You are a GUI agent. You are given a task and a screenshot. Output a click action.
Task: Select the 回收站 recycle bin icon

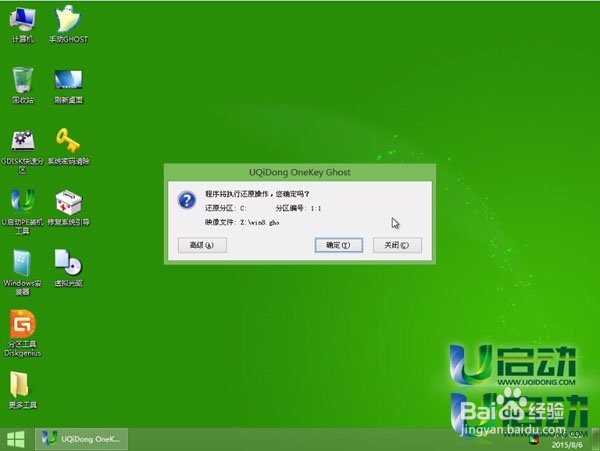pos(23,85)
